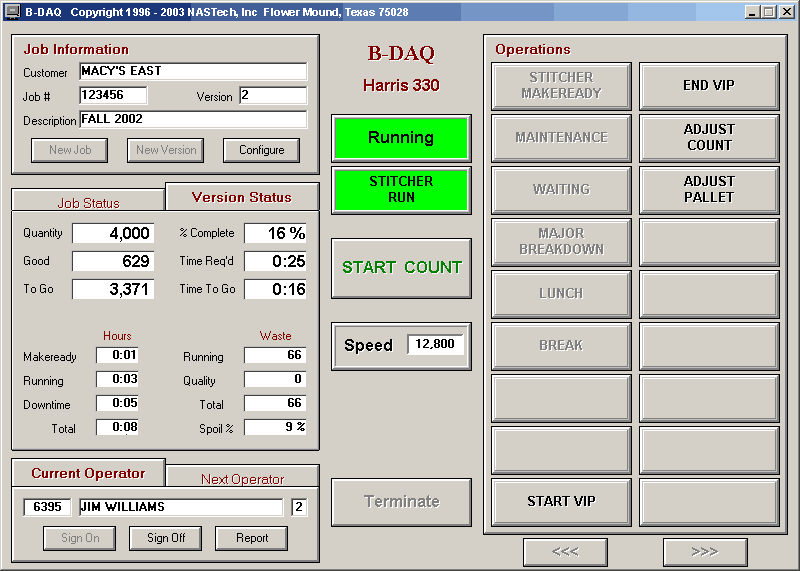Click the Customer field MACY'S EAST
The image size is (800, 571).
point(193,71)
